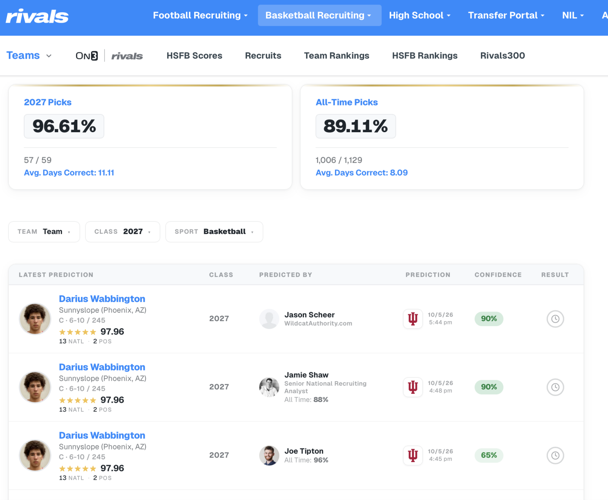Click pending clock icon in Jamie Shaw row

555,387
